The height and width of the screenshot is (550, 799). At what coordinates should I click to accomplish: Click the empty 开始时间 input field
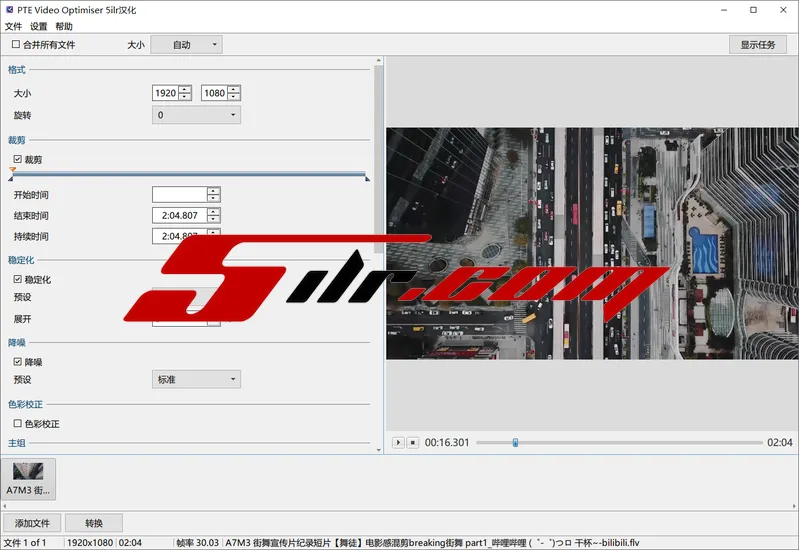pos(180,195)
